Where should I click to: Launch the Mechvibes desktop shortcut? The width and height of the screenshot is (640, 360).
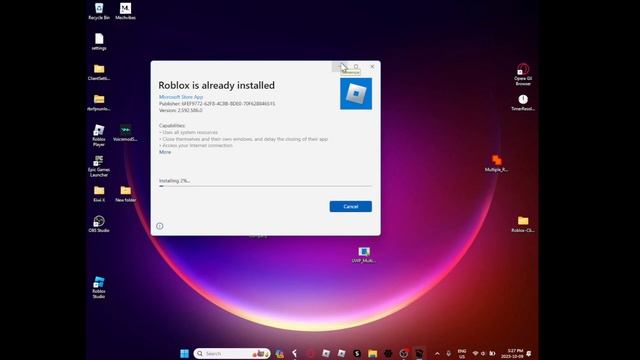125,11
